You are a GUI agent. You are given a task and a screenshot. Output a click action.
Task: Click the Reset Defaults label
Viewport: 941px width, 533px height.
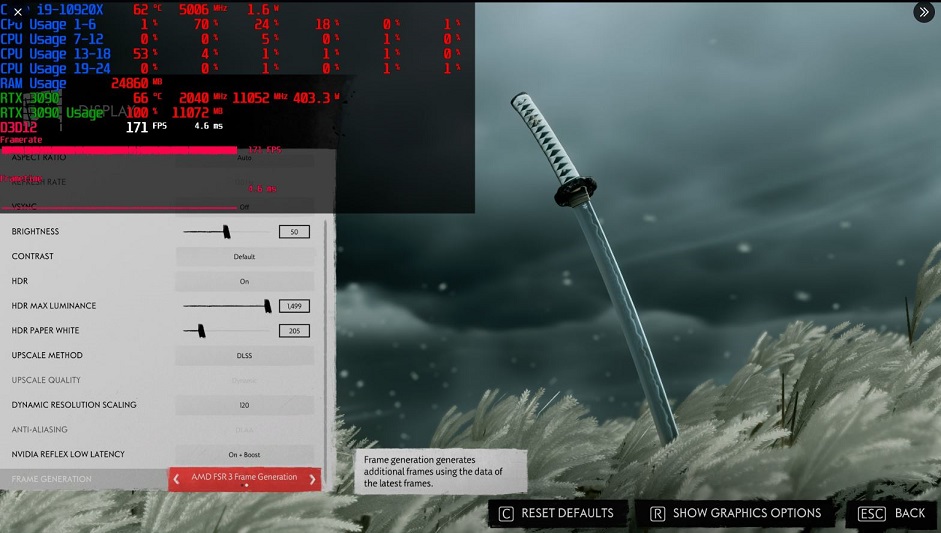(x=567, y=513)
